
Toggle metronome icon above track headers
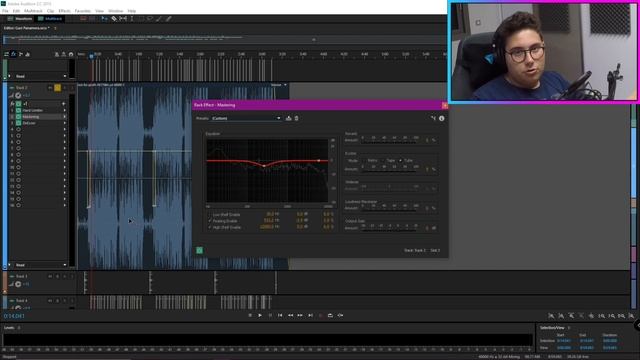[57, 54]
